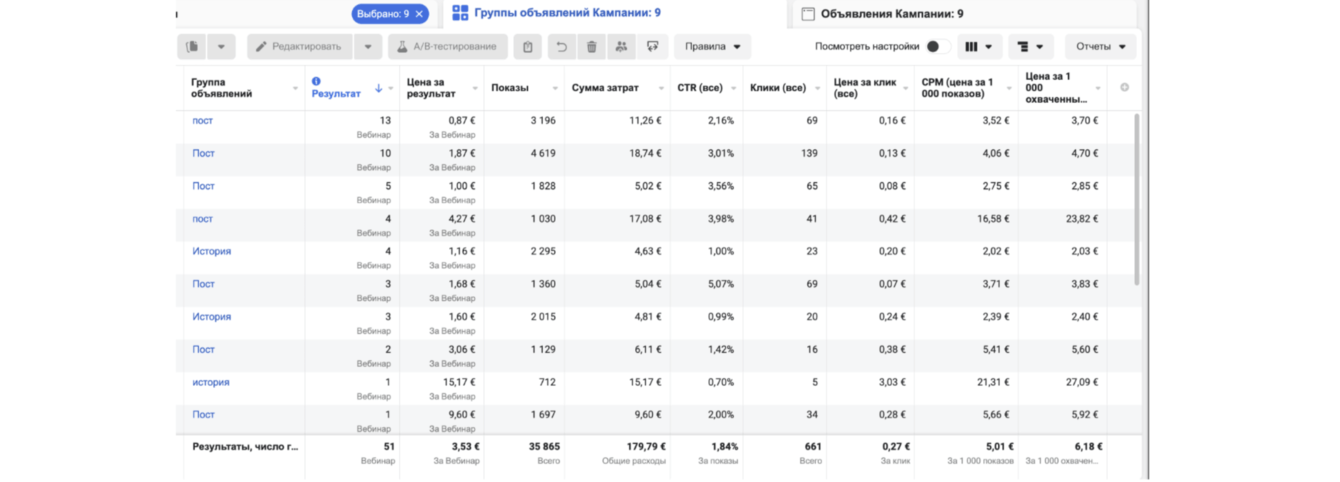Click the audience people icon in toolbar
Screen dimensions: 1340x482
click(621, 47)
